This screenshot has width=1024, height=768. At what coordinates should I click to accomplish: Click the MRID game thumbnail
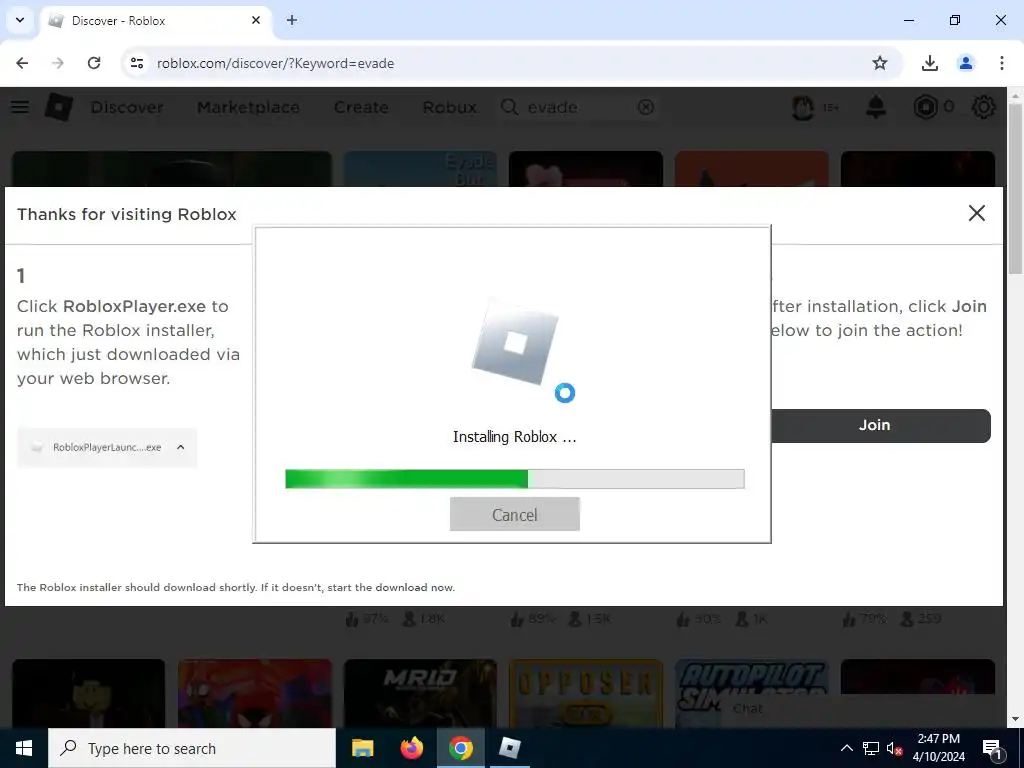420,693
